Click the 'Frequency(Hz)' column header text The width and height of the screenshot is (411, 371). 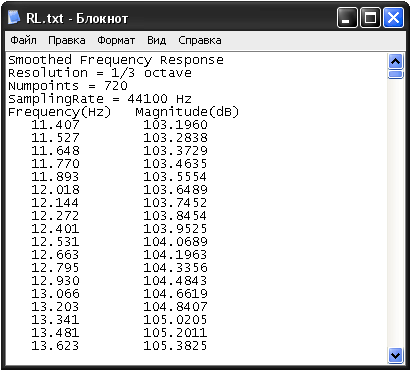click(x=59, y=112)
